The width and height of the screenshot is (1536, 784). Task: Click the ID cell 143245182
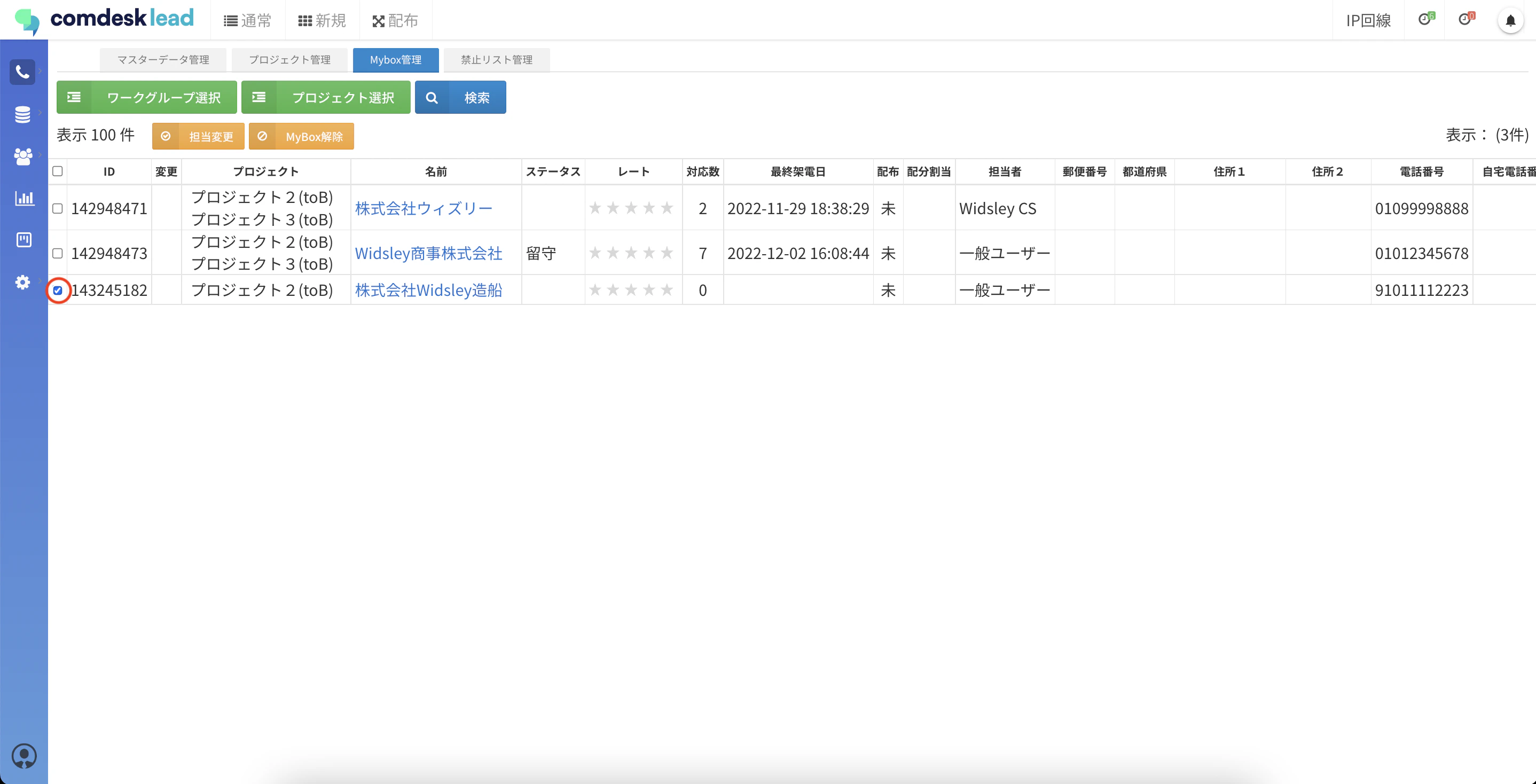pyautogui.click(x=109, y=290)
